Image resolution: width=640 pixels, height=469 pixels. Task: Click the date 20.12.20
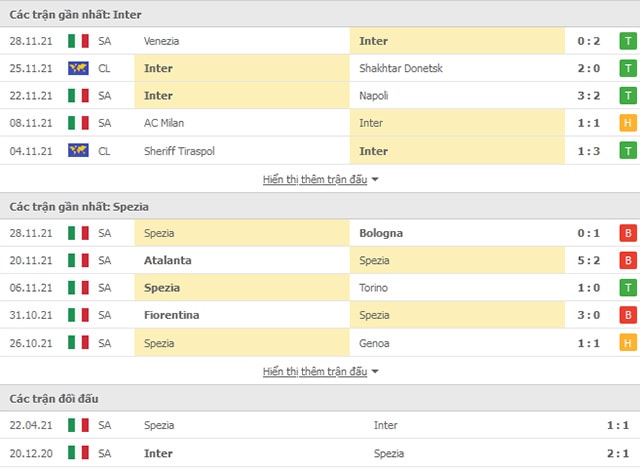pyautogui.click(x=31, y=453)
